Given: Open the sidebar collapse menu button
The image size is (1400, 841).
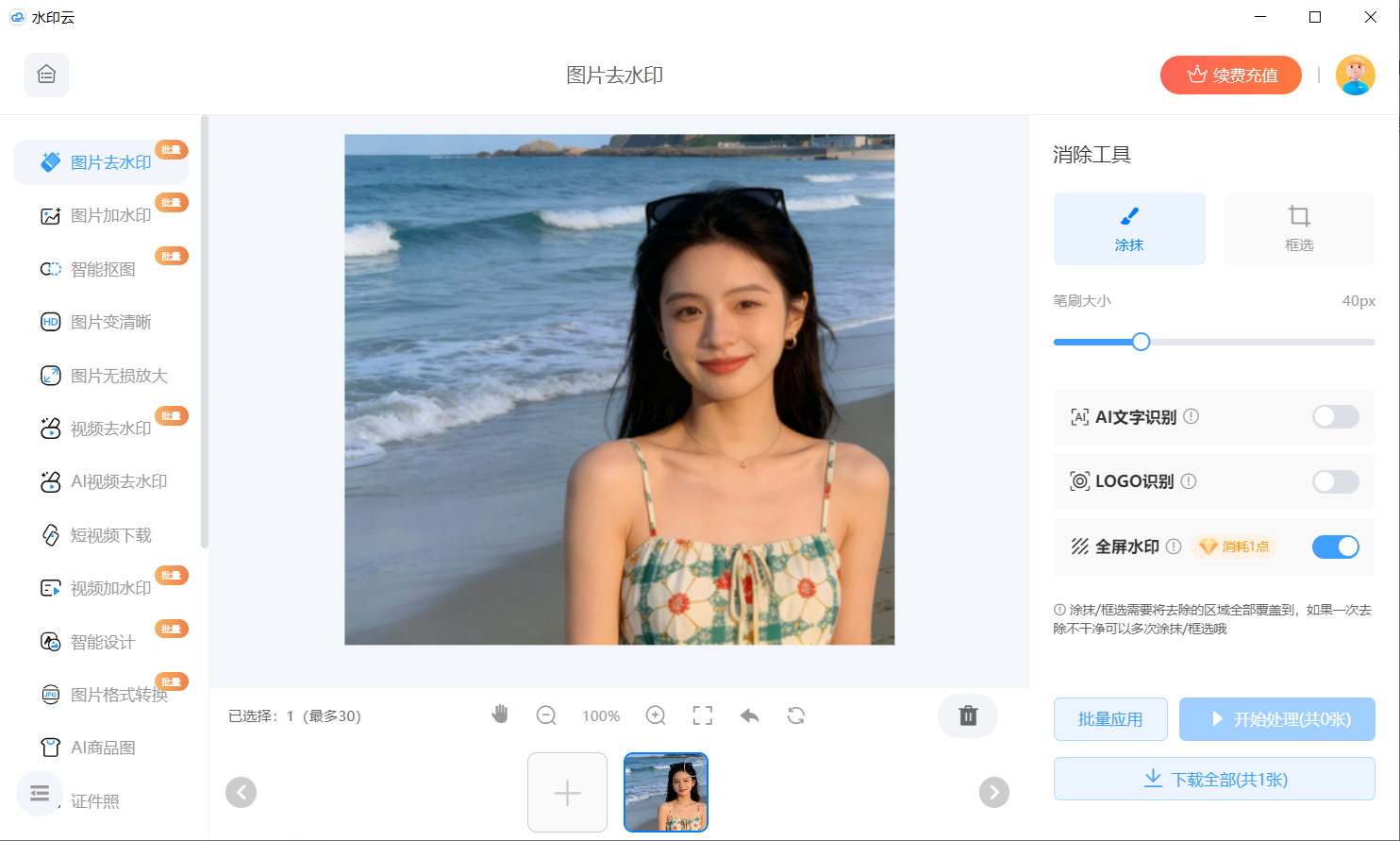Looking at the screenshot, I should tap(40, 793).
